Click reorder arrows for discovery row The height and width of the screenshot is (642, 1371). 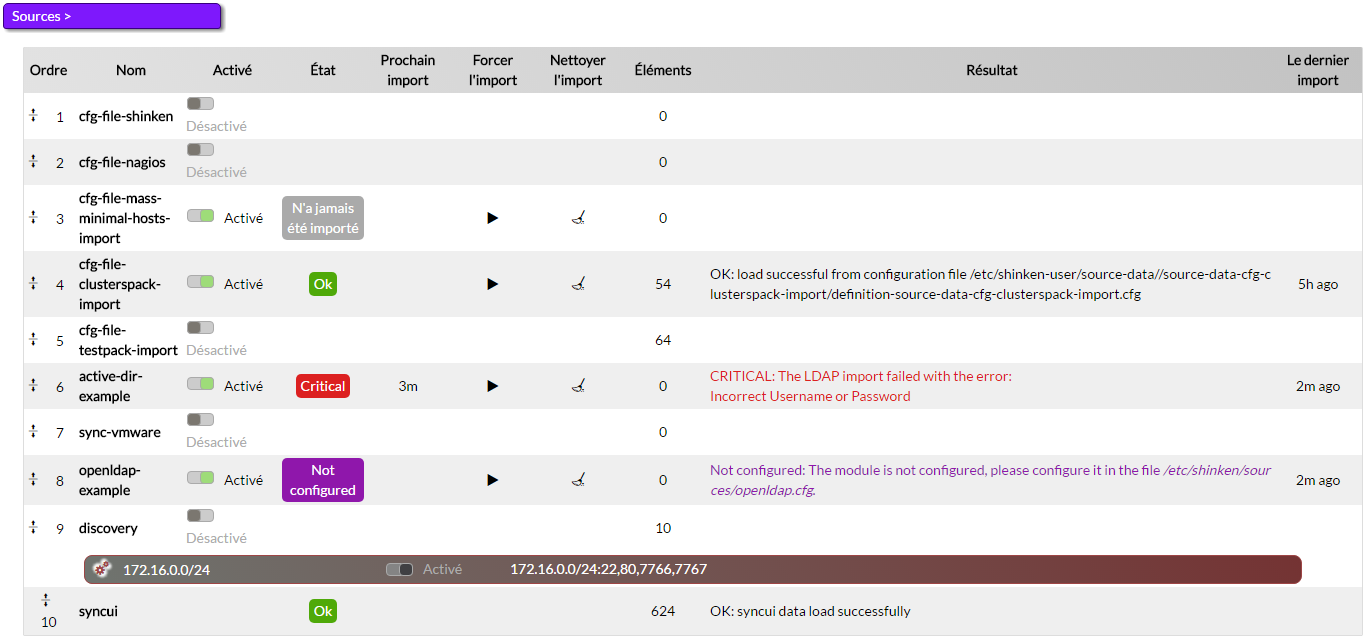coord(33,527)
